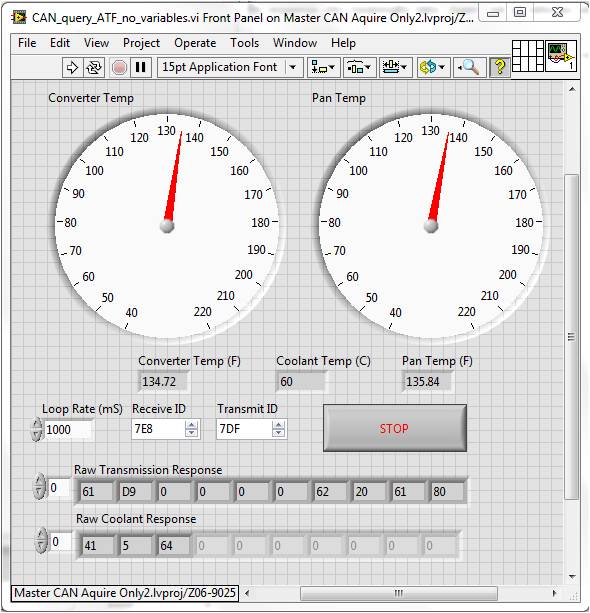Click the horizontal scrollbar left arrow
This screenshot has height=613, width=590.
click(x=247, y=593)
